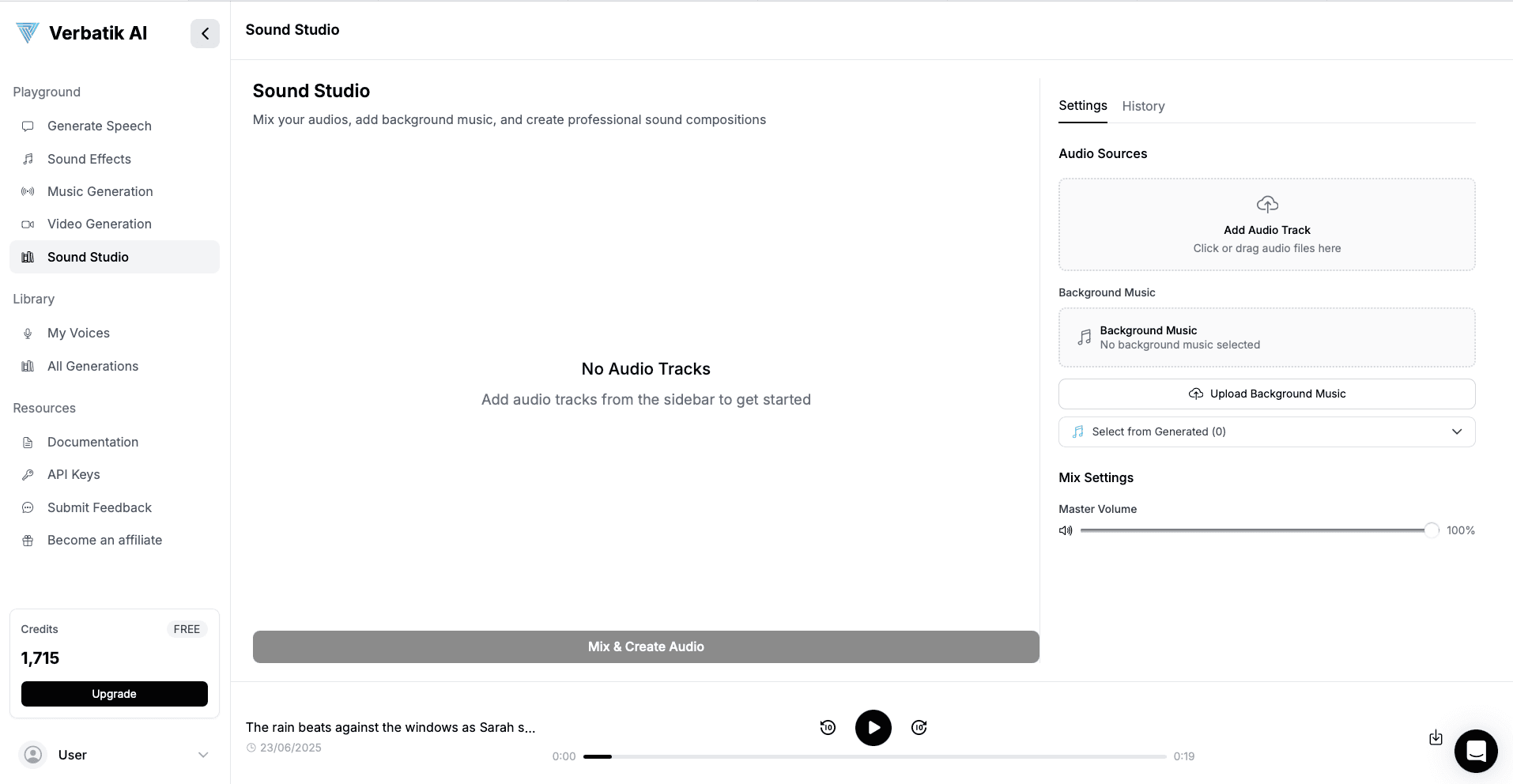Download the current audio with the download icon

point(1436,738)
